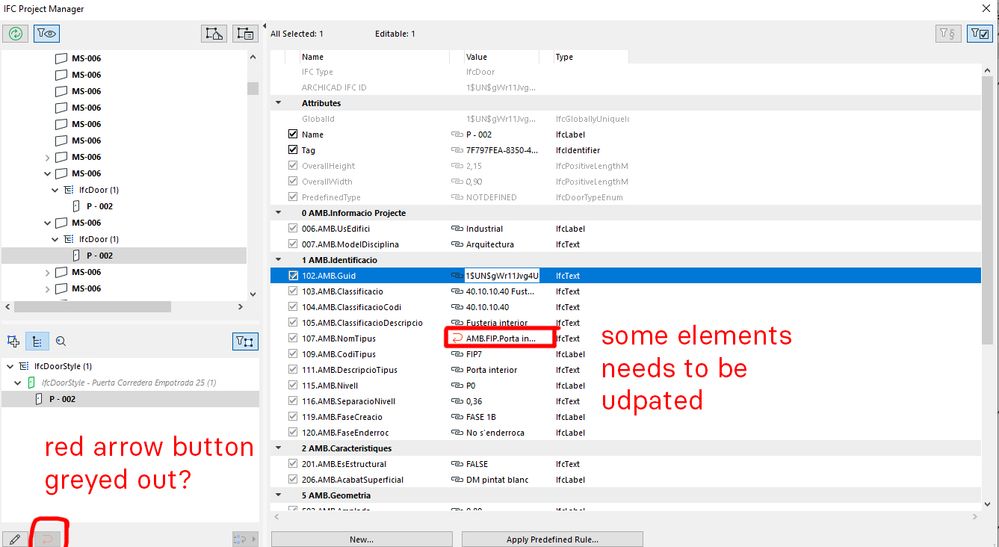Click the link icon in 116.AMB.SeparacioNivell row
Image resolution: width=999 pixels, height=547 pixels.
pyautogui.click(x=457, y=401)
